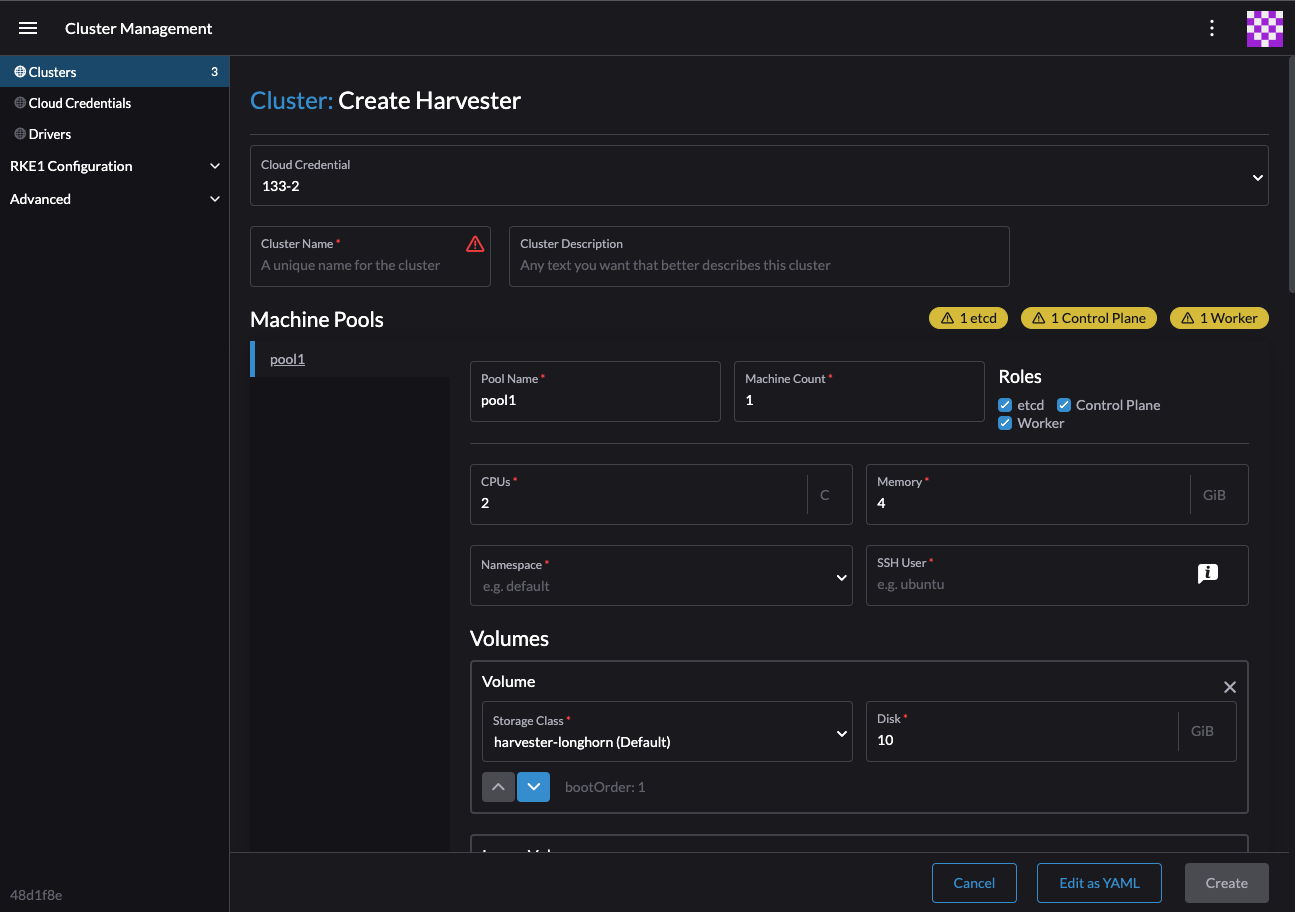This screenshot has width=1295, height=912.
Task: Open the user avatar menu
Action: coord(1265,28)
